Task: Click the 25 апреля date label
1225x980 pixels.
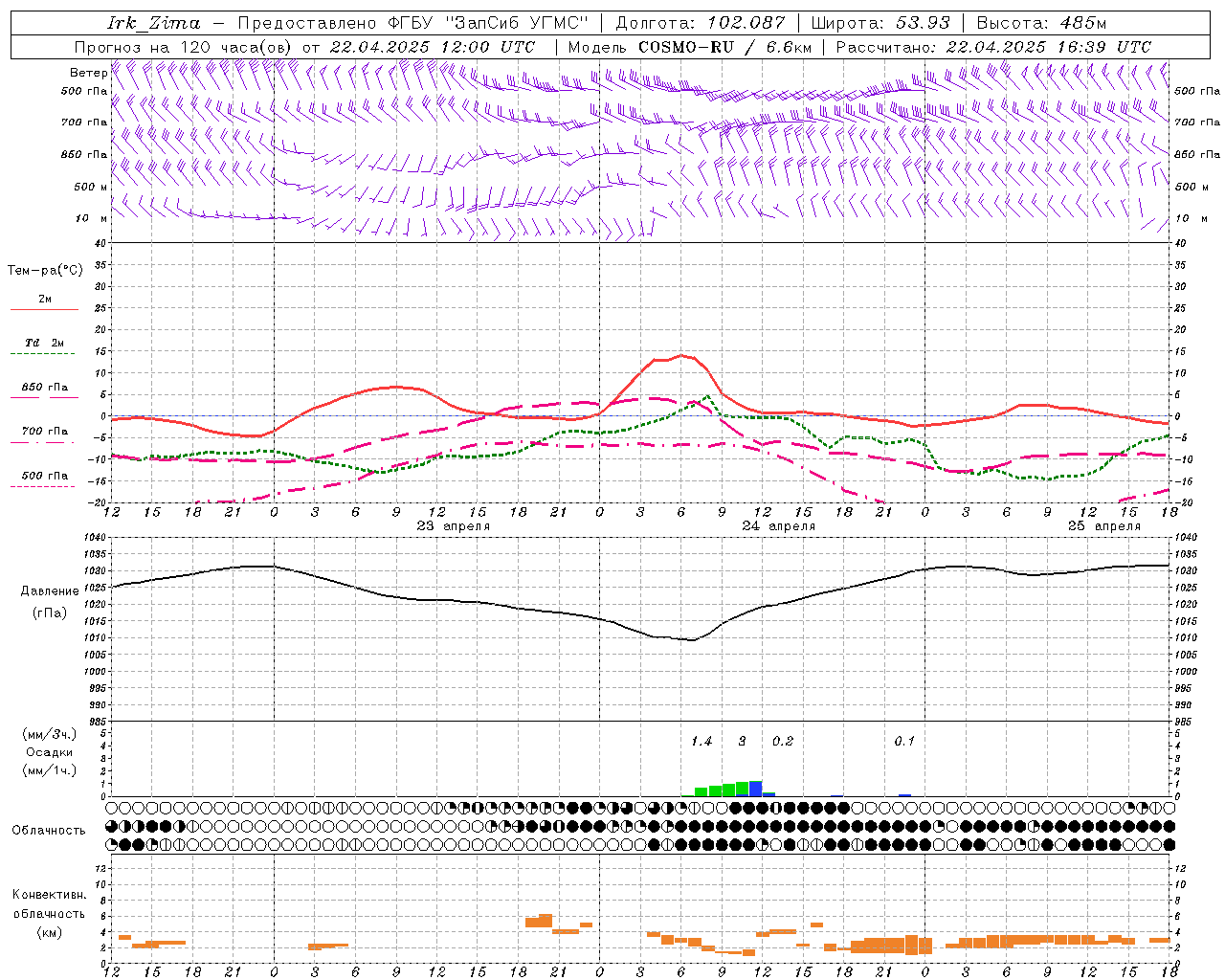Action: [x=1103, y=526]
